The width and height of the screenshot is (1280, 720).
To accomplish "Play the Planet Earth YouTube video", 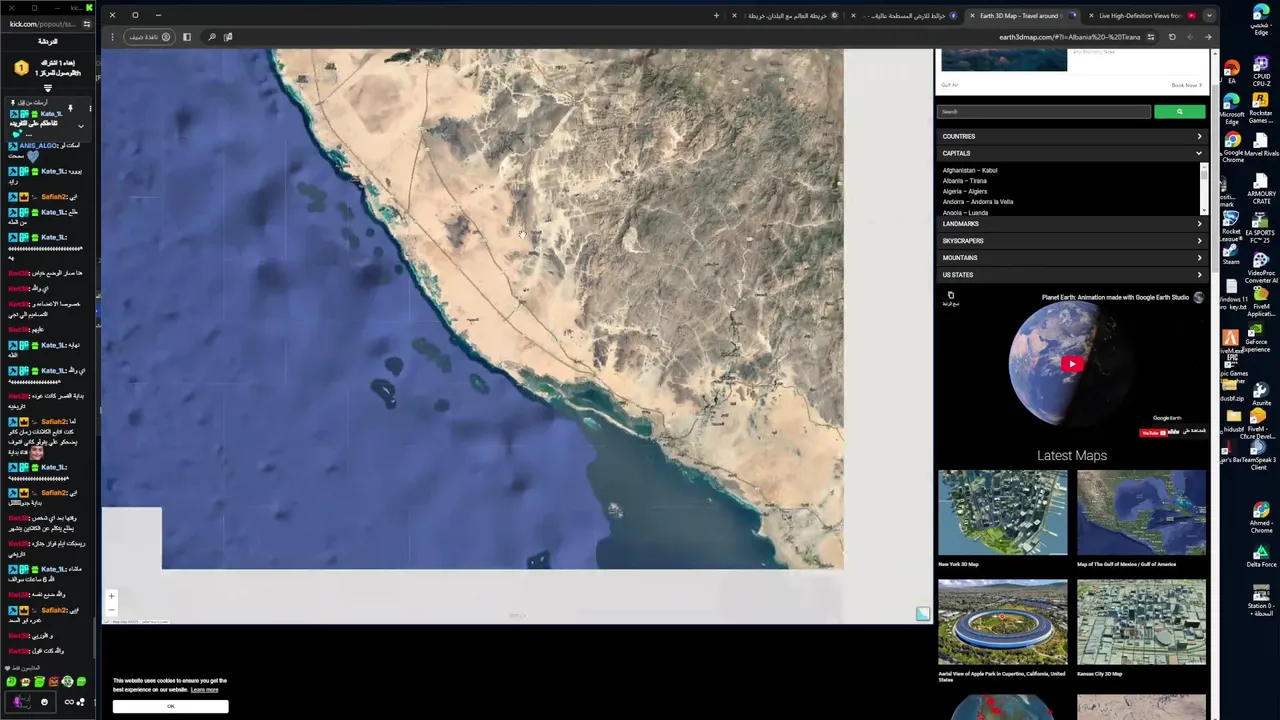I will click(x=1071, y=364).
